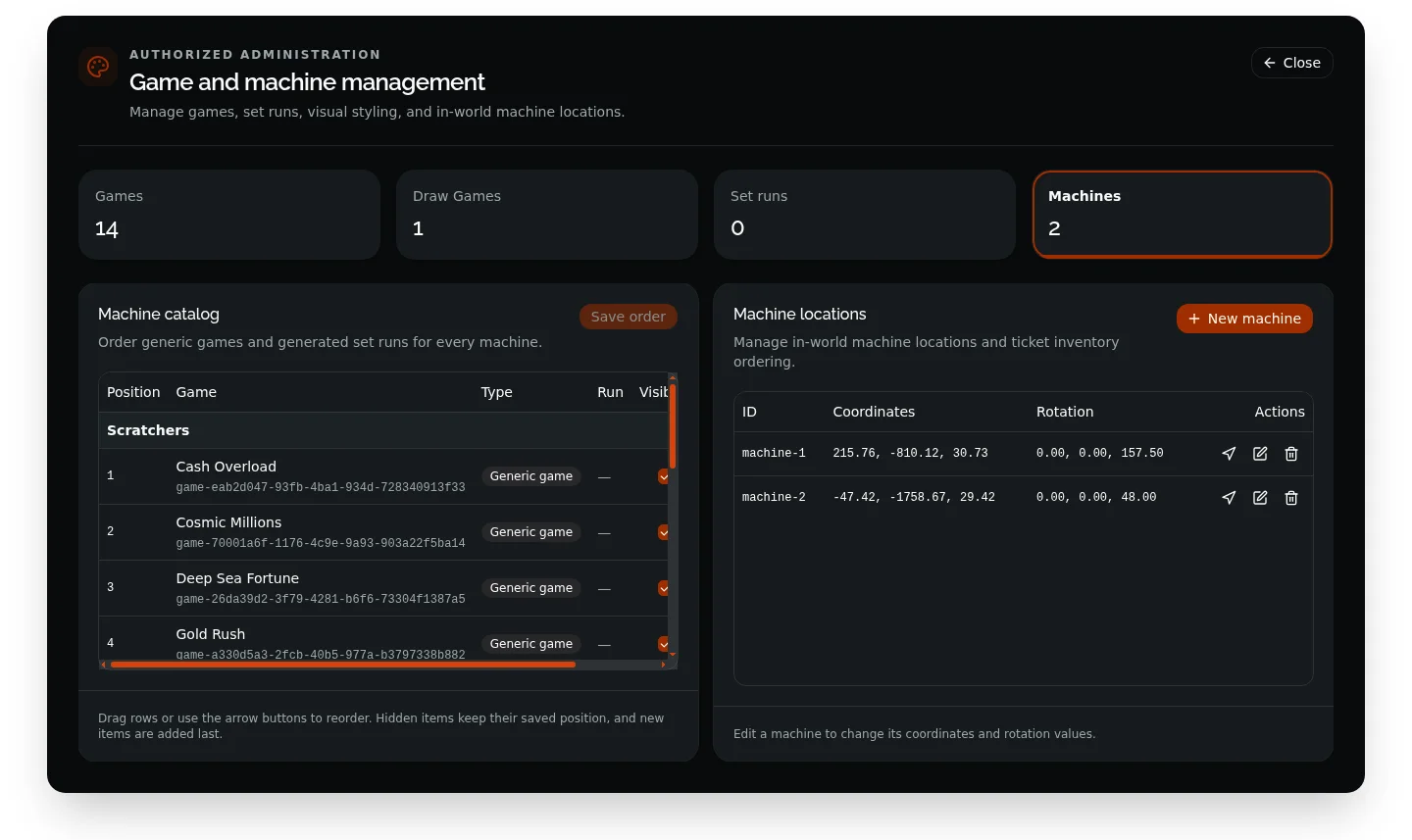
Task: Click the Gold Rush game name
Action: [210, 634]
